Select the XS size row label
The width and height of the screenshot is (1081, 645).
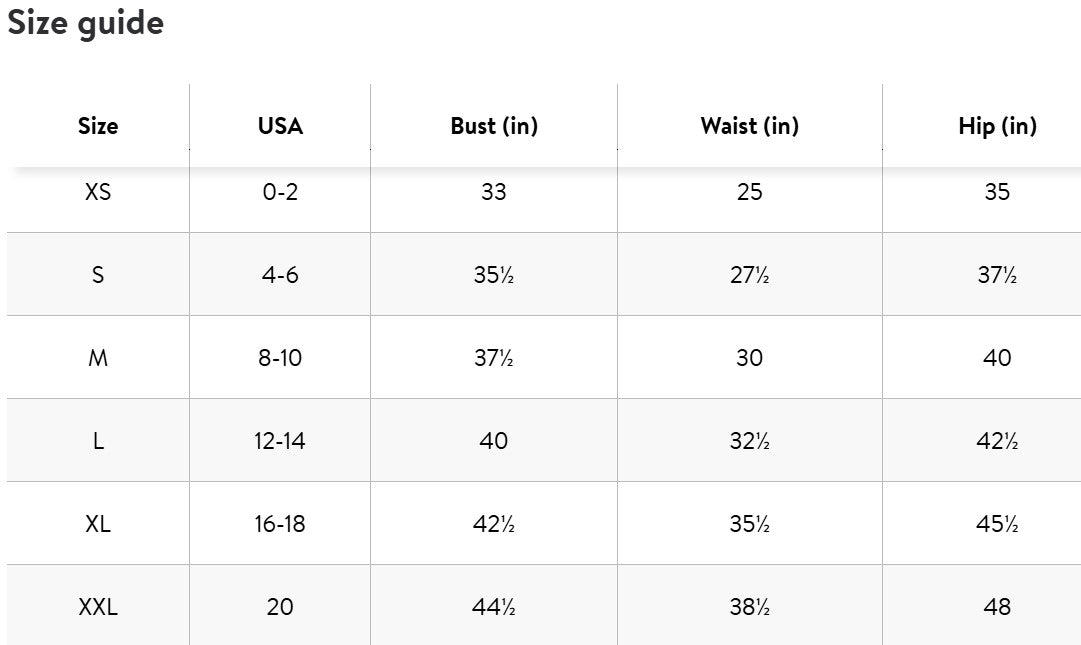(98, 192)
